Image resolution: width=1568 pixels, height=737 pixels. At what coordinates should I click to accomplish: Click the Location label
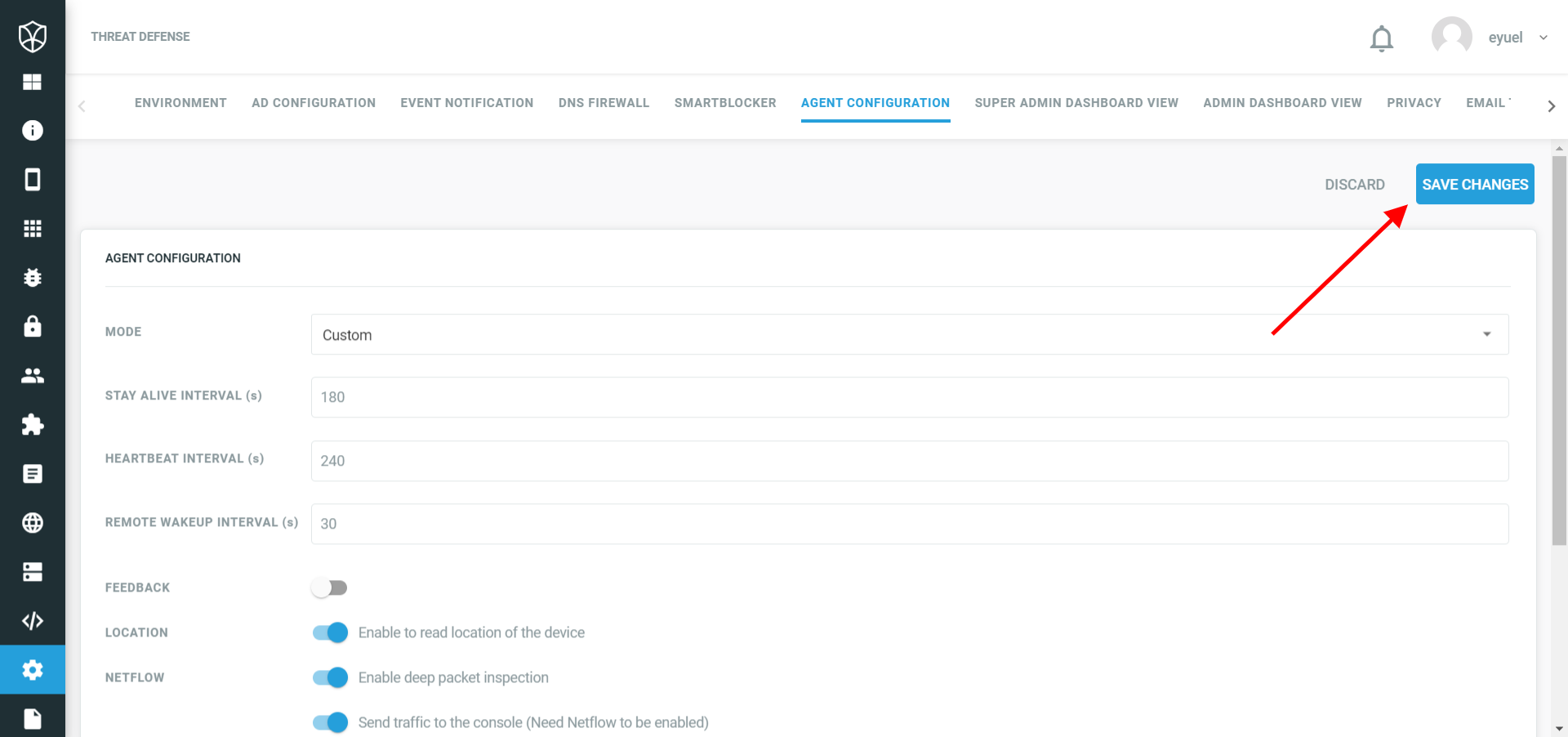tap(136, 632)
